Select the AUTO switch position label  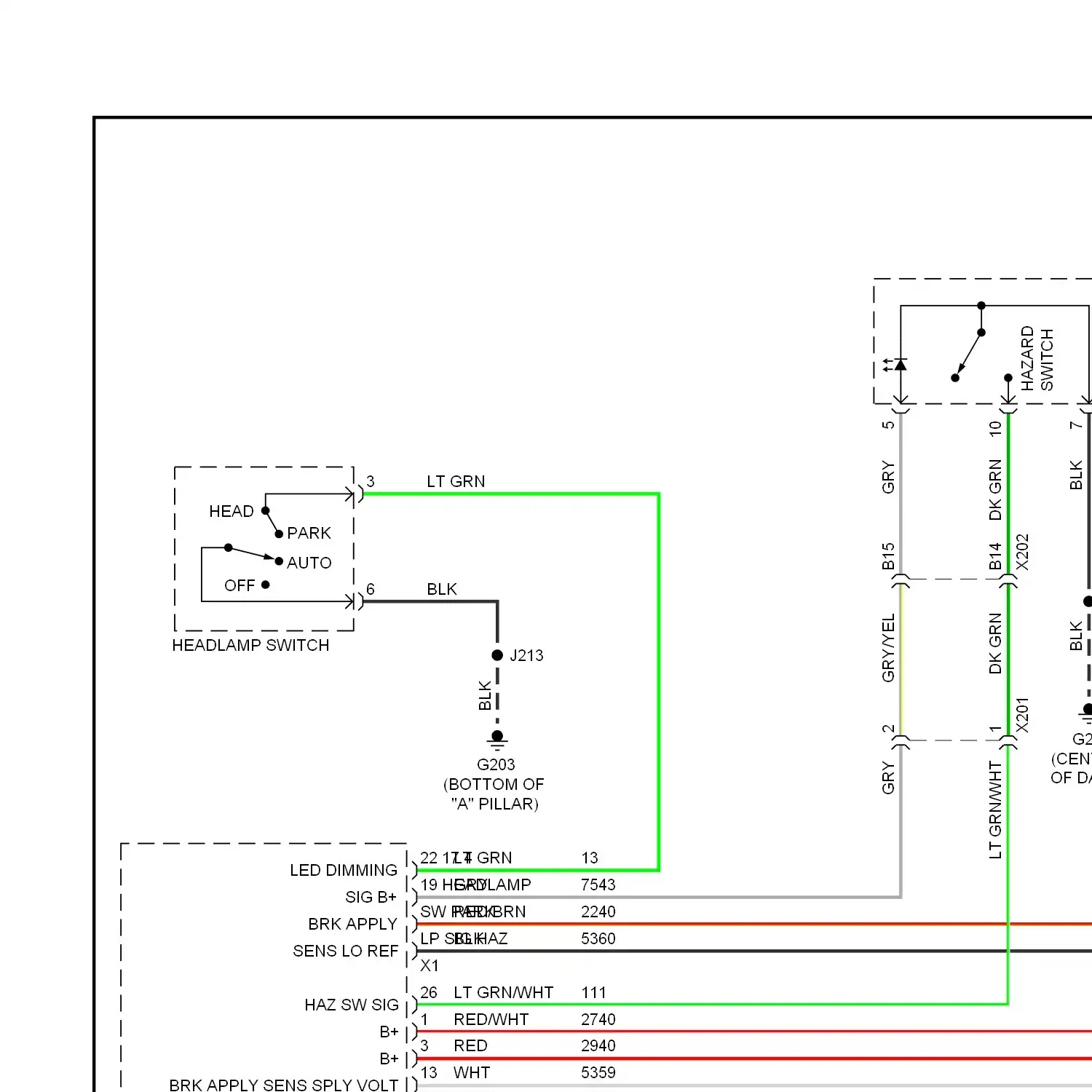coord(309,563)
